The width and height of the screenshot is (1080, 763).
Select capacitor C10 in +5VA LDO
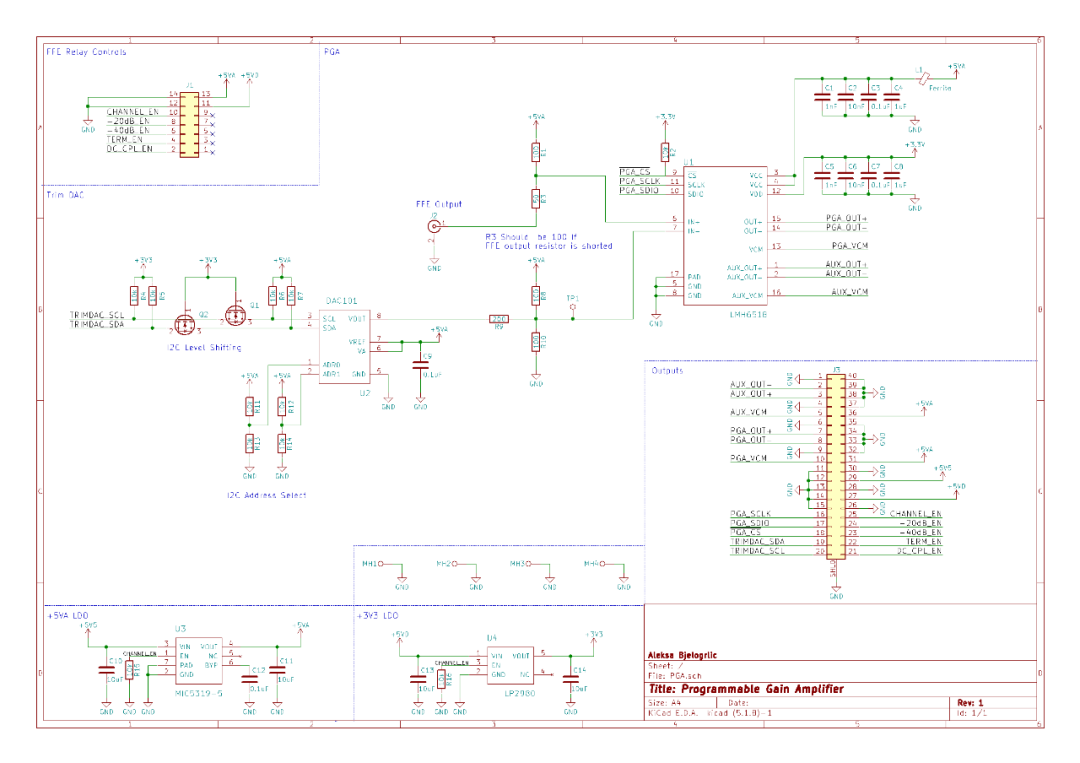tap(107, 670)
